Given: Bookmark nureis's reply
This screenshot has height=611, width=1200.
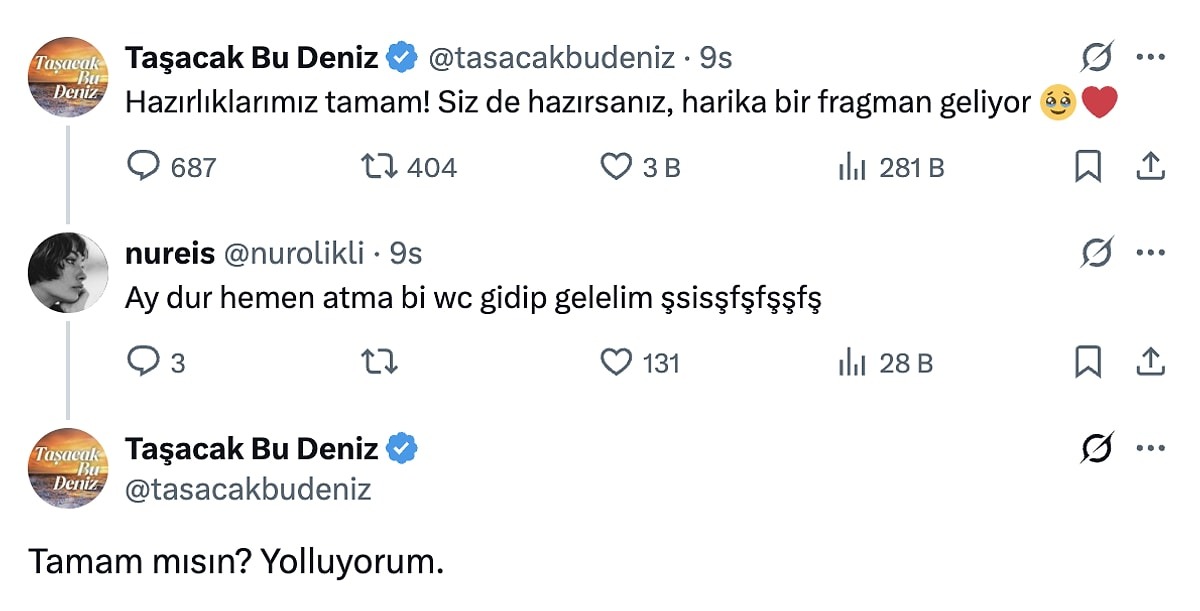Looking at the screenshot, I should point(1087,362).
